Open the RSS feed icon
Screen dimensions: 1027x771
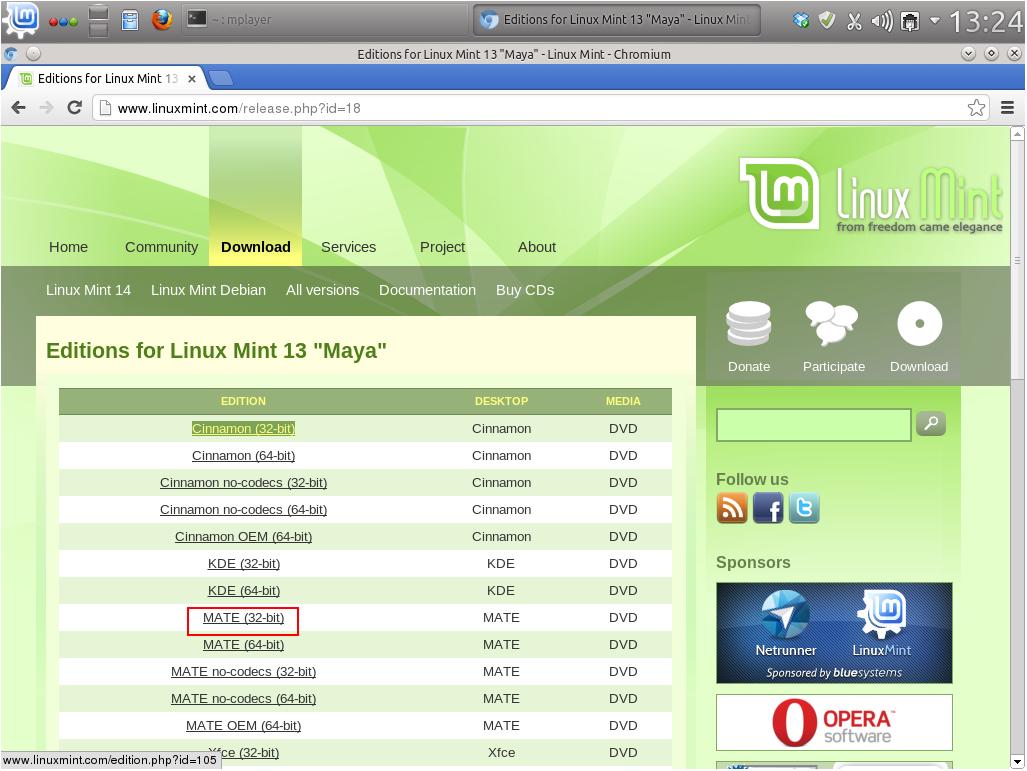click(732, 508)
